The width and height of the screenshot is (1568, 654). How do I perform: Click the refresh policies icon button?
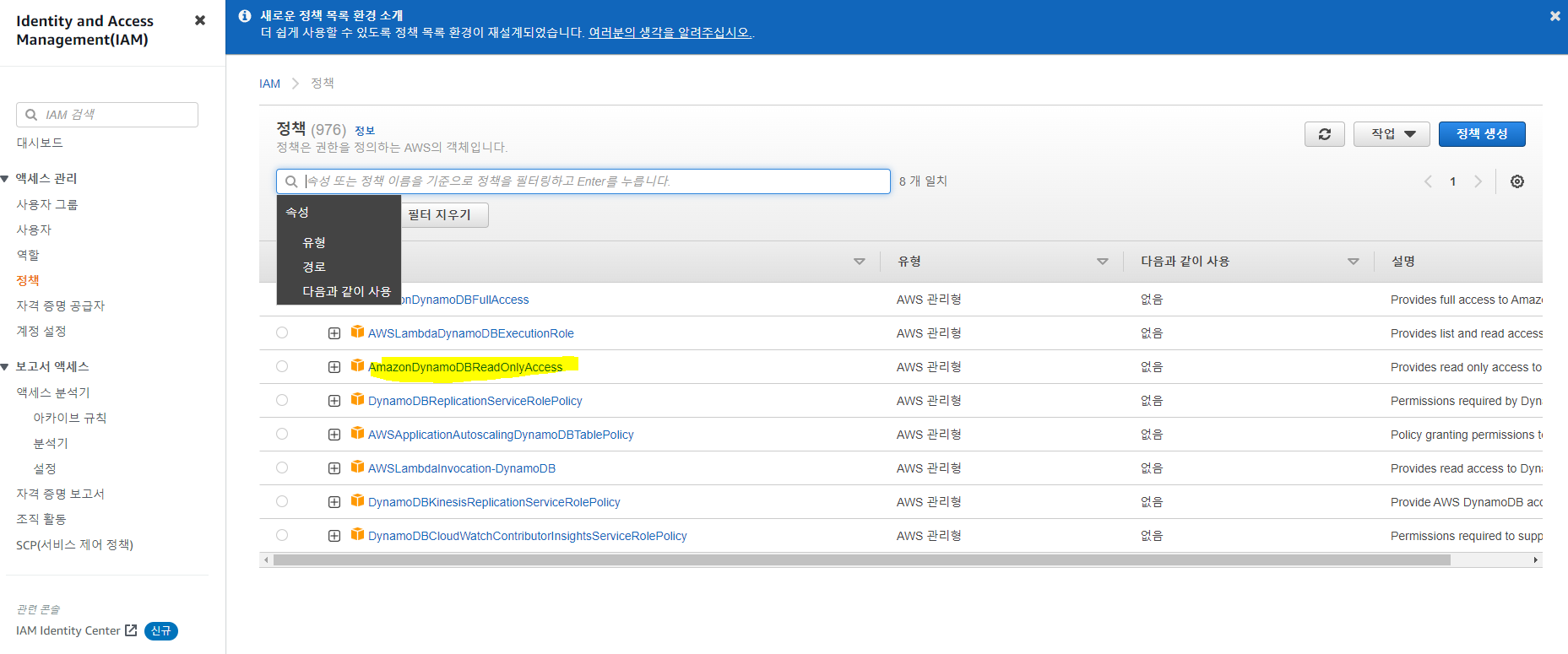(1325, 134)
